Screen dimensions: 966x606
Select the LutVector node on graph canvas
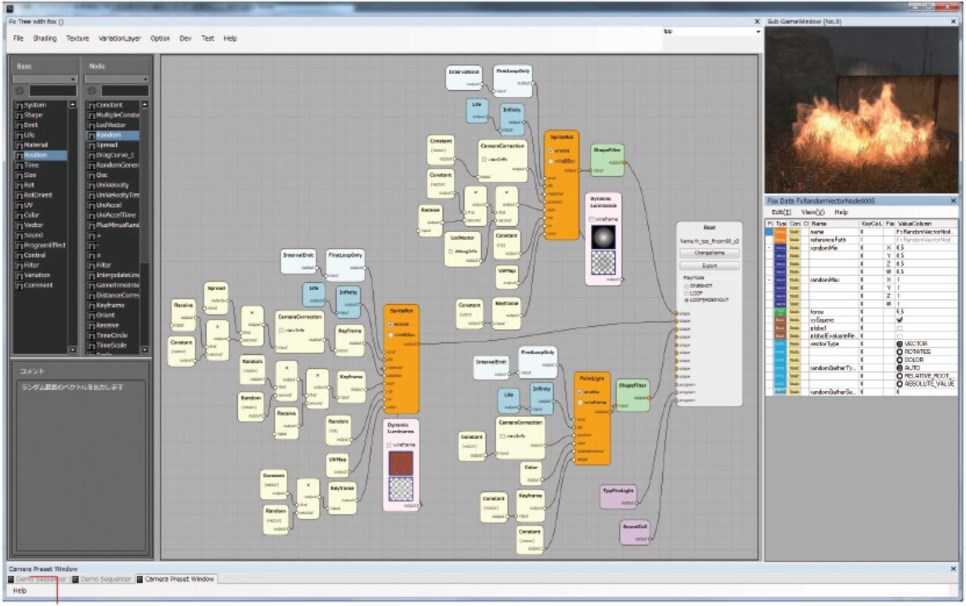pos(463,249)
